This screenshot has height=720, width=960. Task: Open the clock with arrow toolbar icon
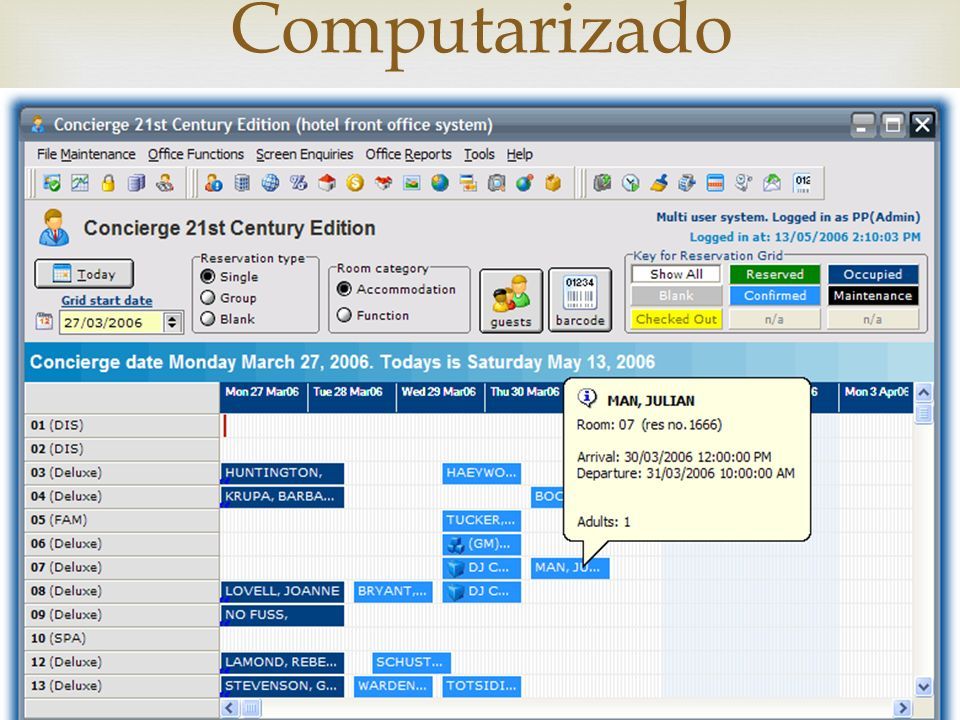pyautogui.click(x=631, y=182)
